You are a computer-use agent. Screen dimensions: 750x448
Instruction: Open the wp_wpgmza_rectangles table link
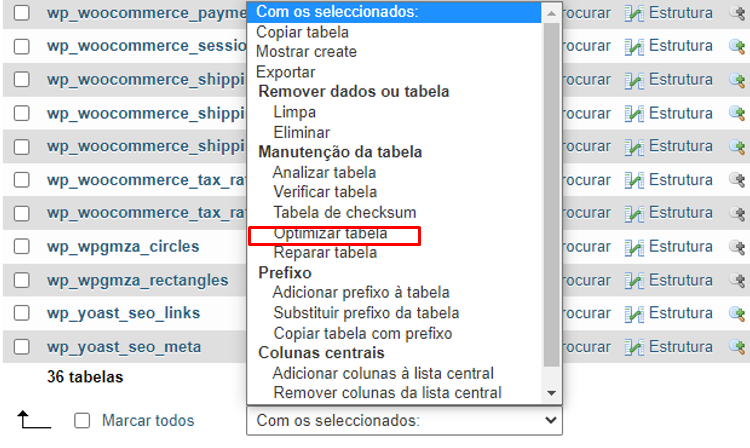coord(137,280)
